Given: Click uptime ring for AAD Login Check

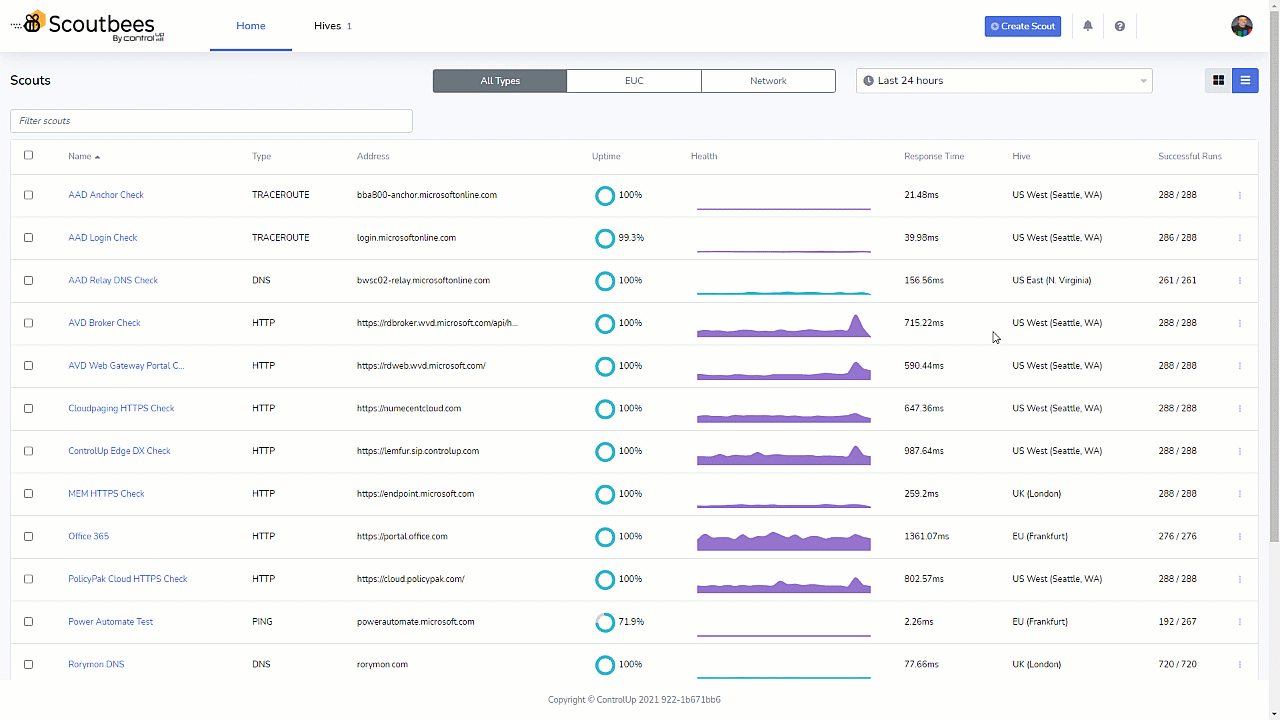Looking at the screenshot, I should [x=605, y=238].
